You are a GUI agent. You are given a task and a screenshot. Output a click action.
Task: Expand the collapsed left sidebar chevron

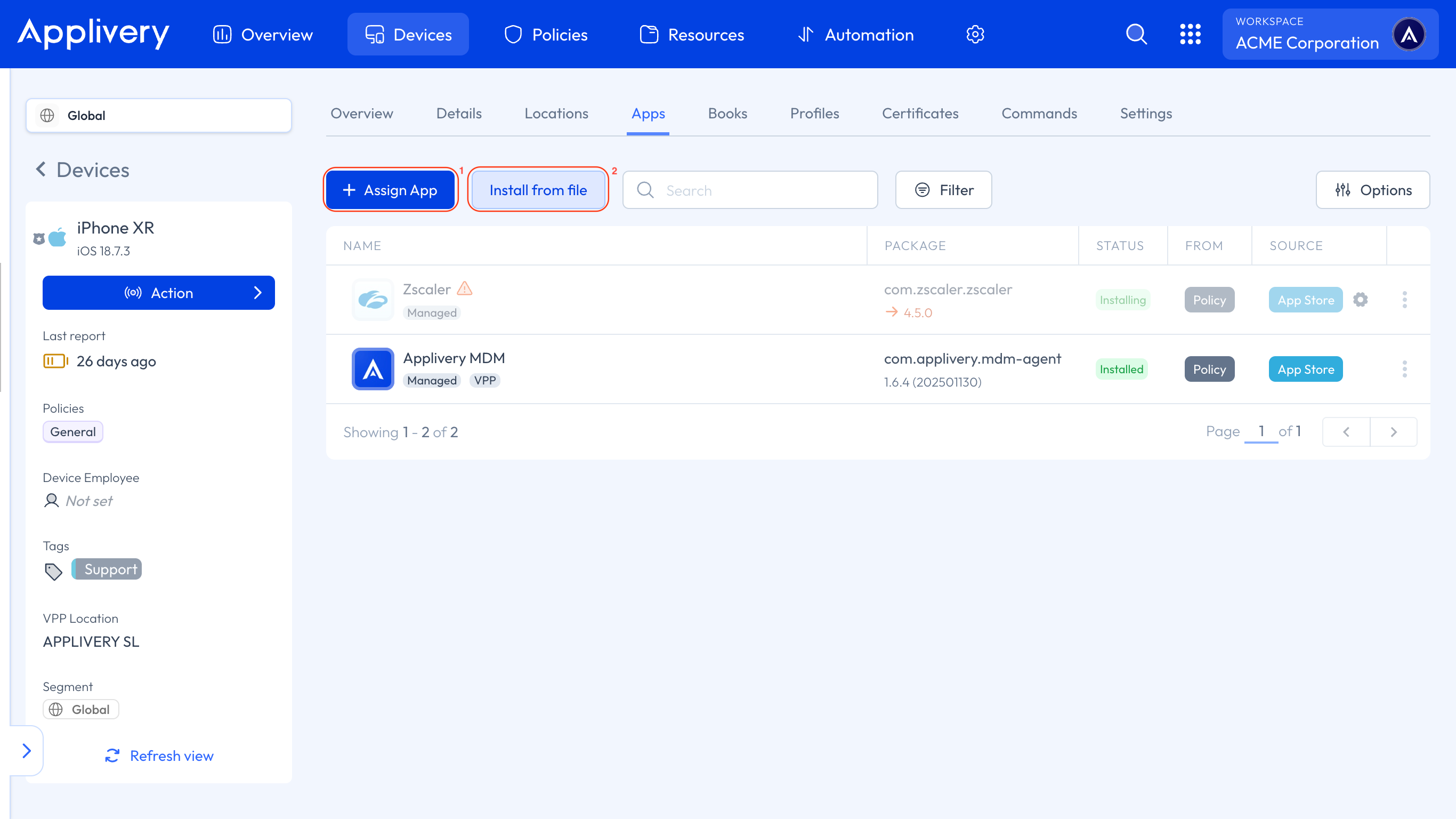27,751
